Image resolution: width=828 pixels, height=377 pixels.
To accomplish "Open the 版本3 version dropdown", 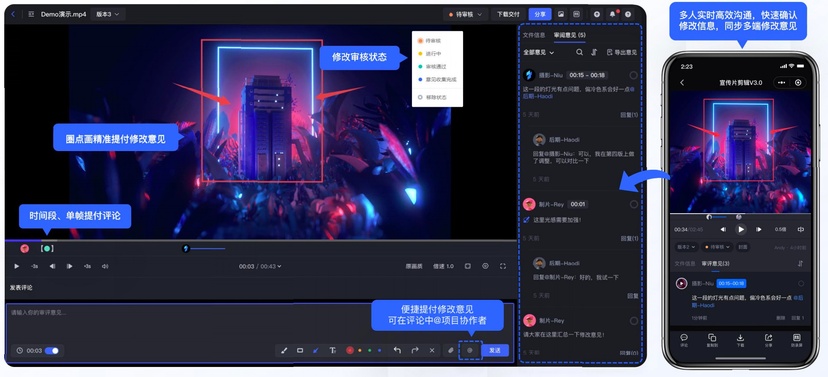I will pos(108,14).
